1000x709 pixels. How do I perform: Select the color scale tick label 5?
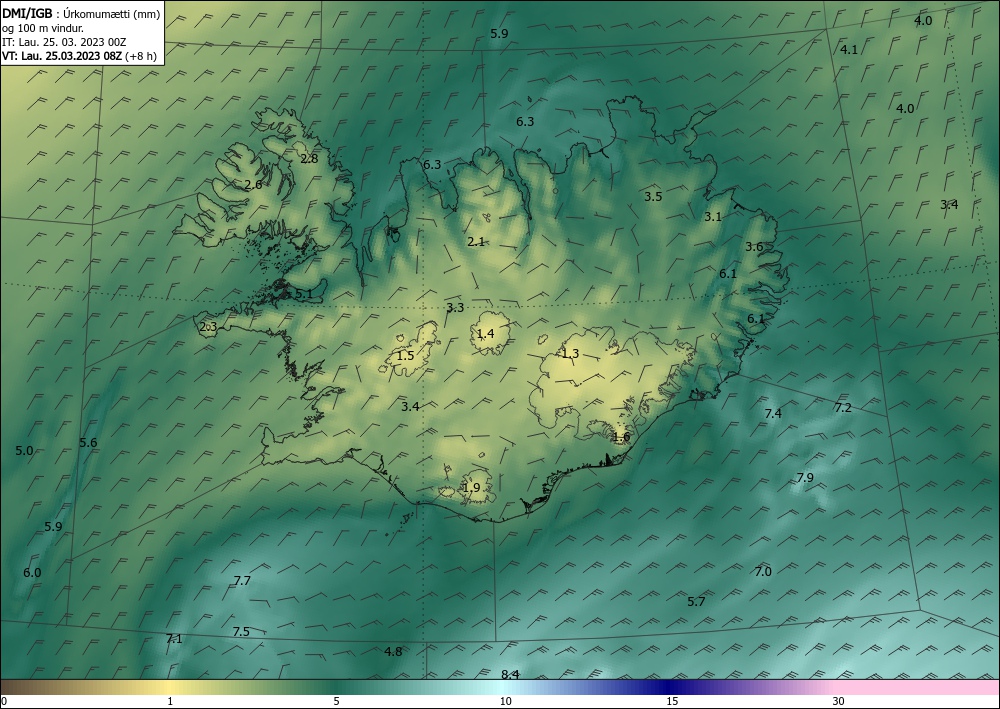click(x=336, y=702)
